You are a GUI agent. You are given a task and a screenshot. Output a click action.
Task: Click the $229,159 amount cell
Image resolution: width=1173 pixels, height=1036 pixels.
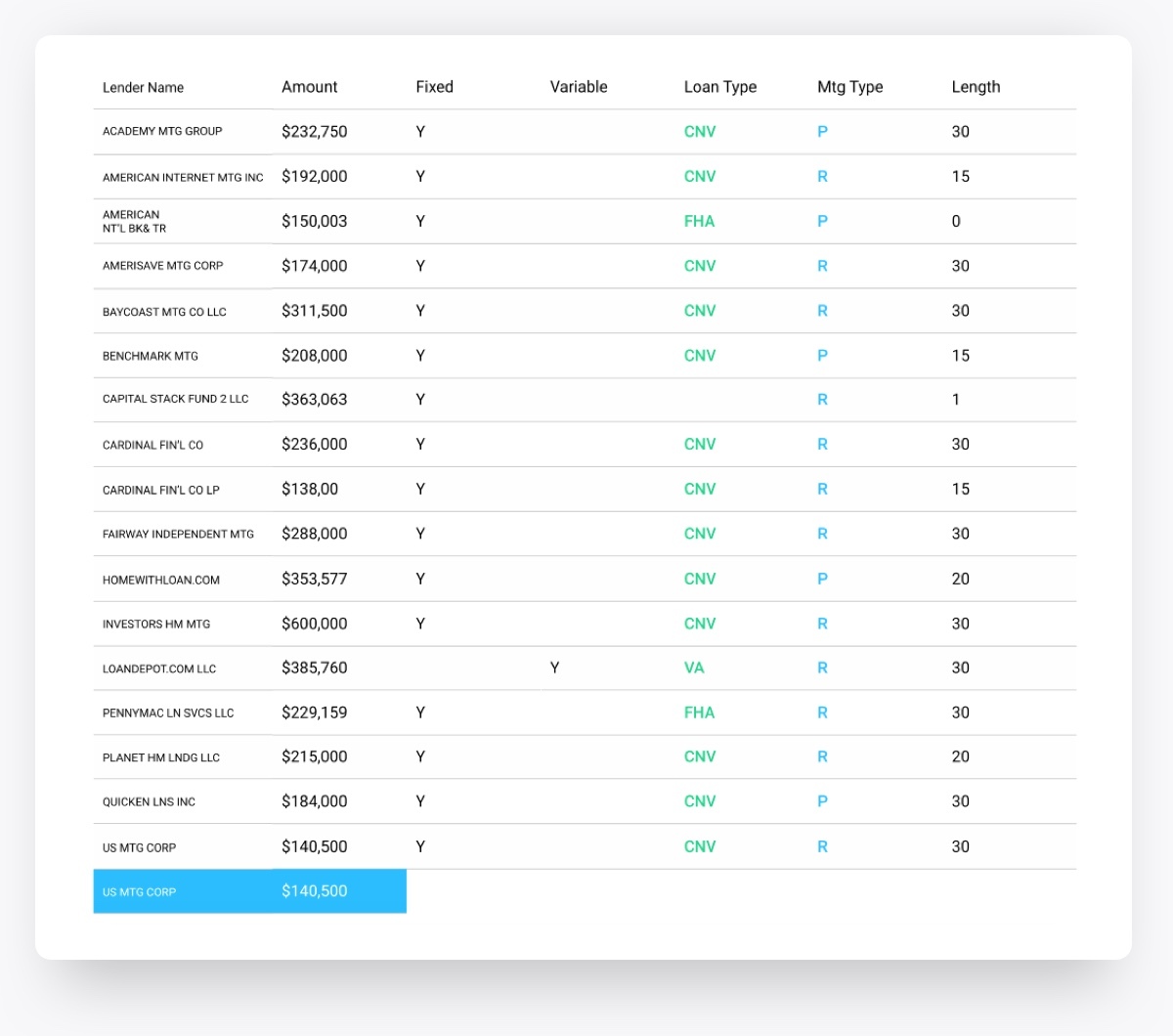pos(314,712)
